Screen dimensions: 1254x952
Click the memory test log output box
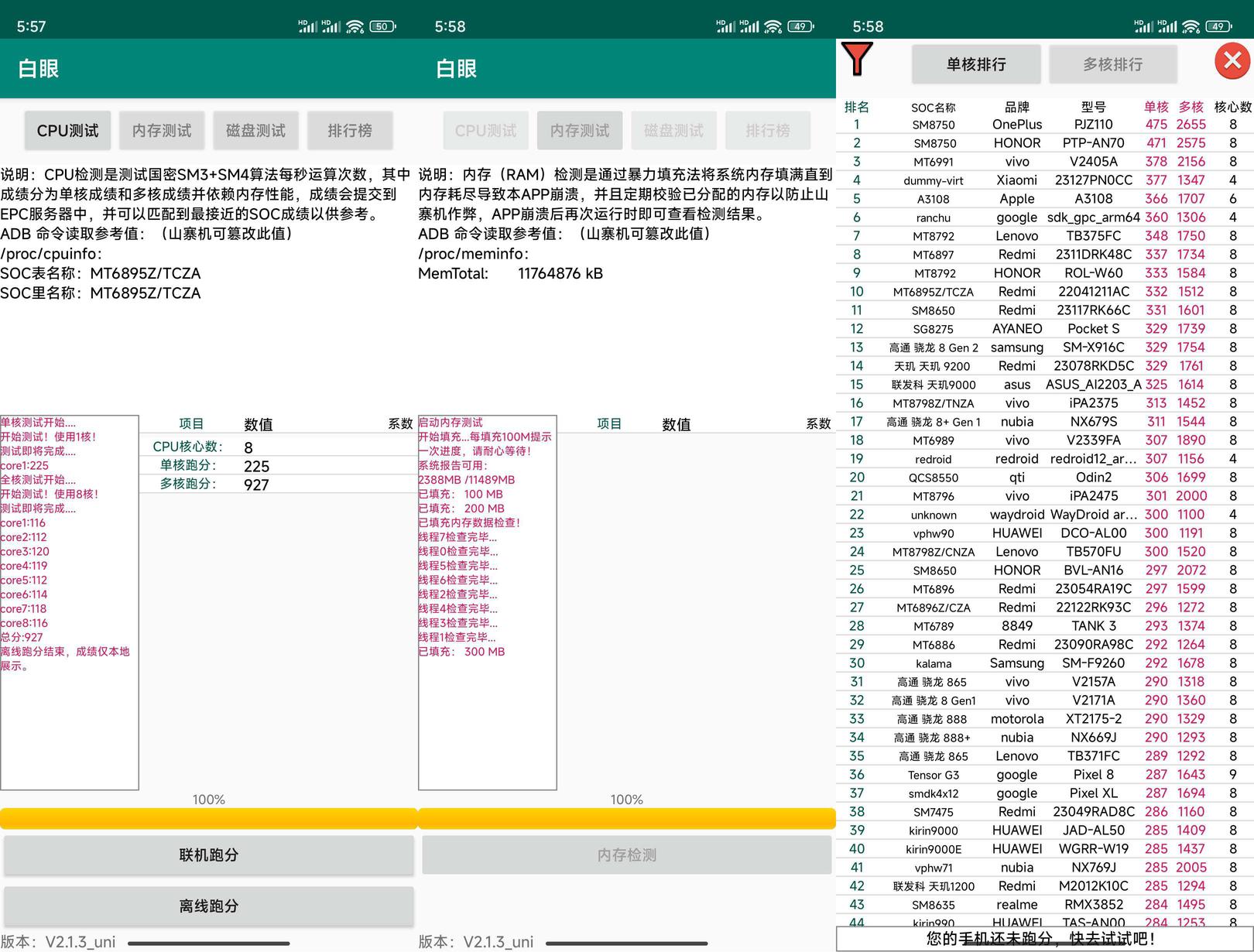click(x=488, y=602)
